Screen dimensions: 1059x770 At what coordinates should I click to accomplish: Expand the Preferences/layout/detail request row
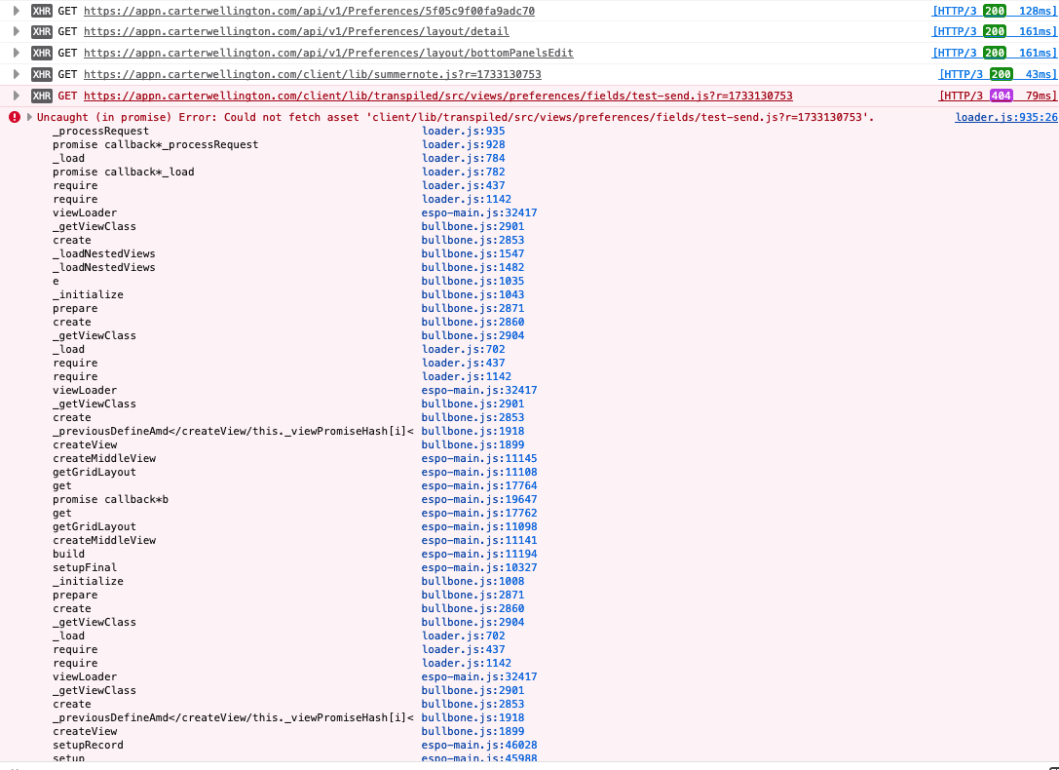pyautogui.click(x=16, y=31)
